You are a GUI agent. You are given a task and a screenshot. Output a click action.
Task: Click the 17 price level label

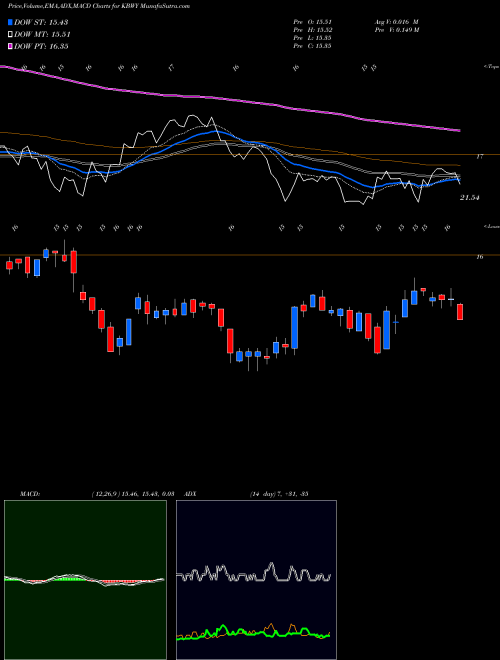(479, 157)
